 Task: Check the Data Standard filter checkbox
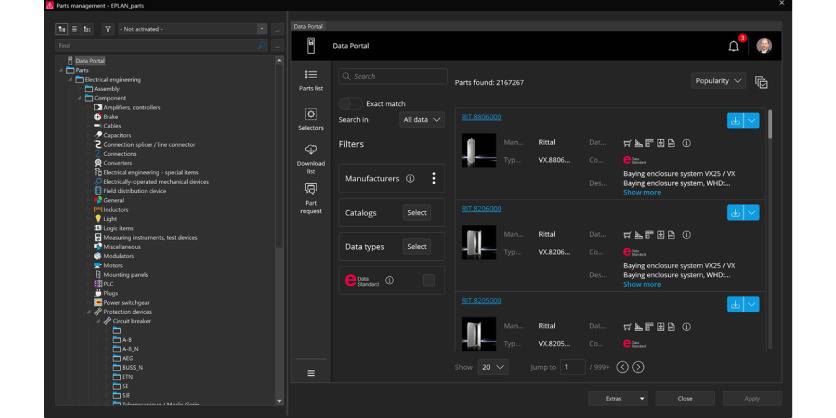(429, 280)
